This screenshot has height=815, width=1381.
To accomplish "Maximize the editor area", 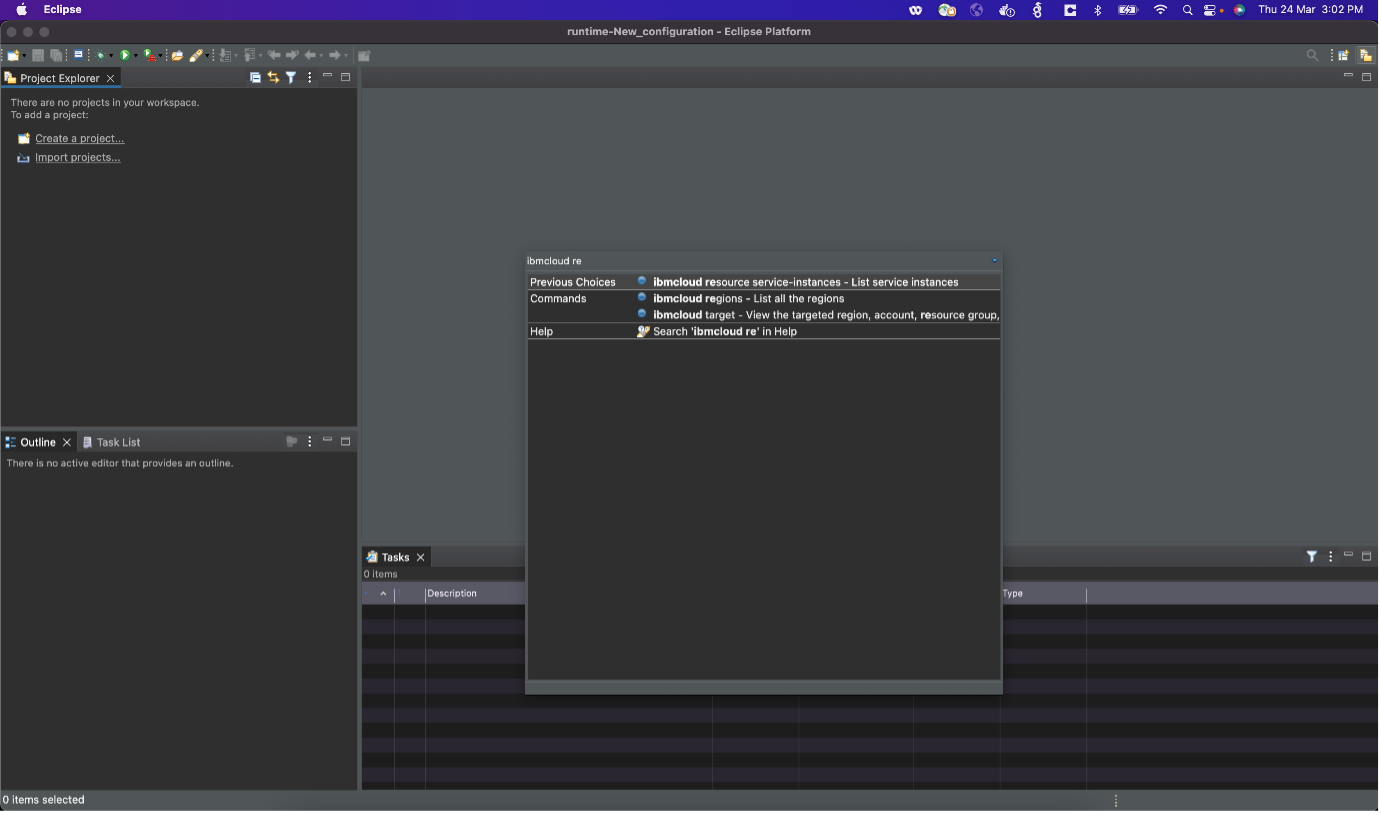I will 1366,76.
